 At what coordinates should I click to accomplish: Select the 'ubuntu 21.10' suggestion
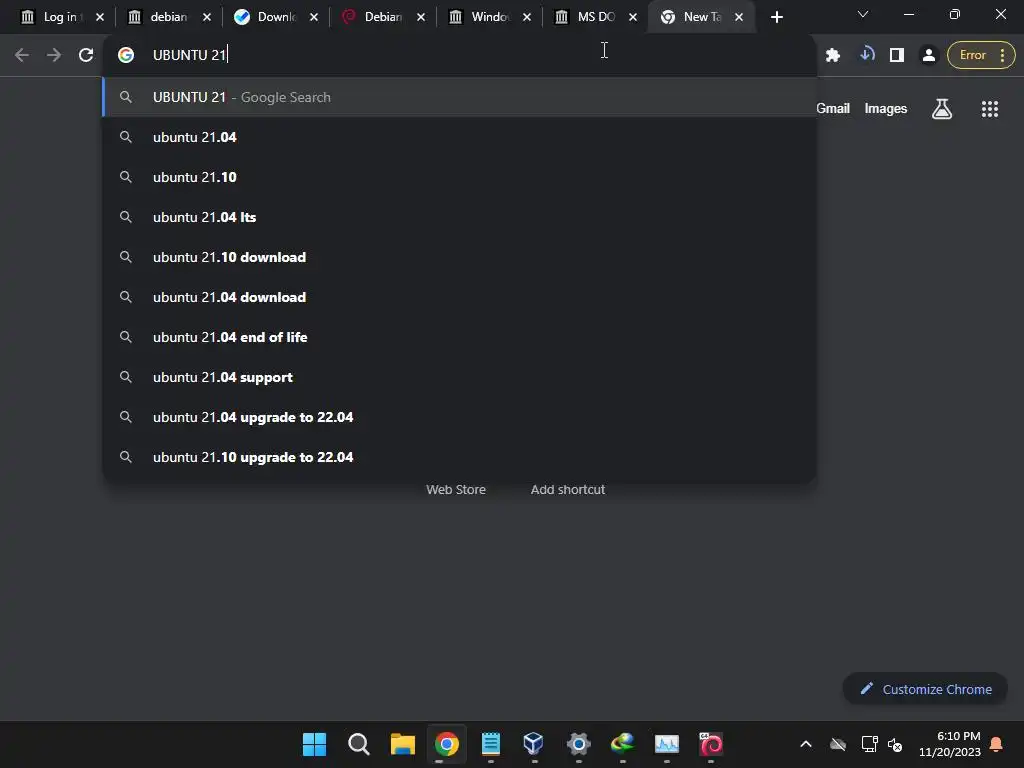[460, 177]
